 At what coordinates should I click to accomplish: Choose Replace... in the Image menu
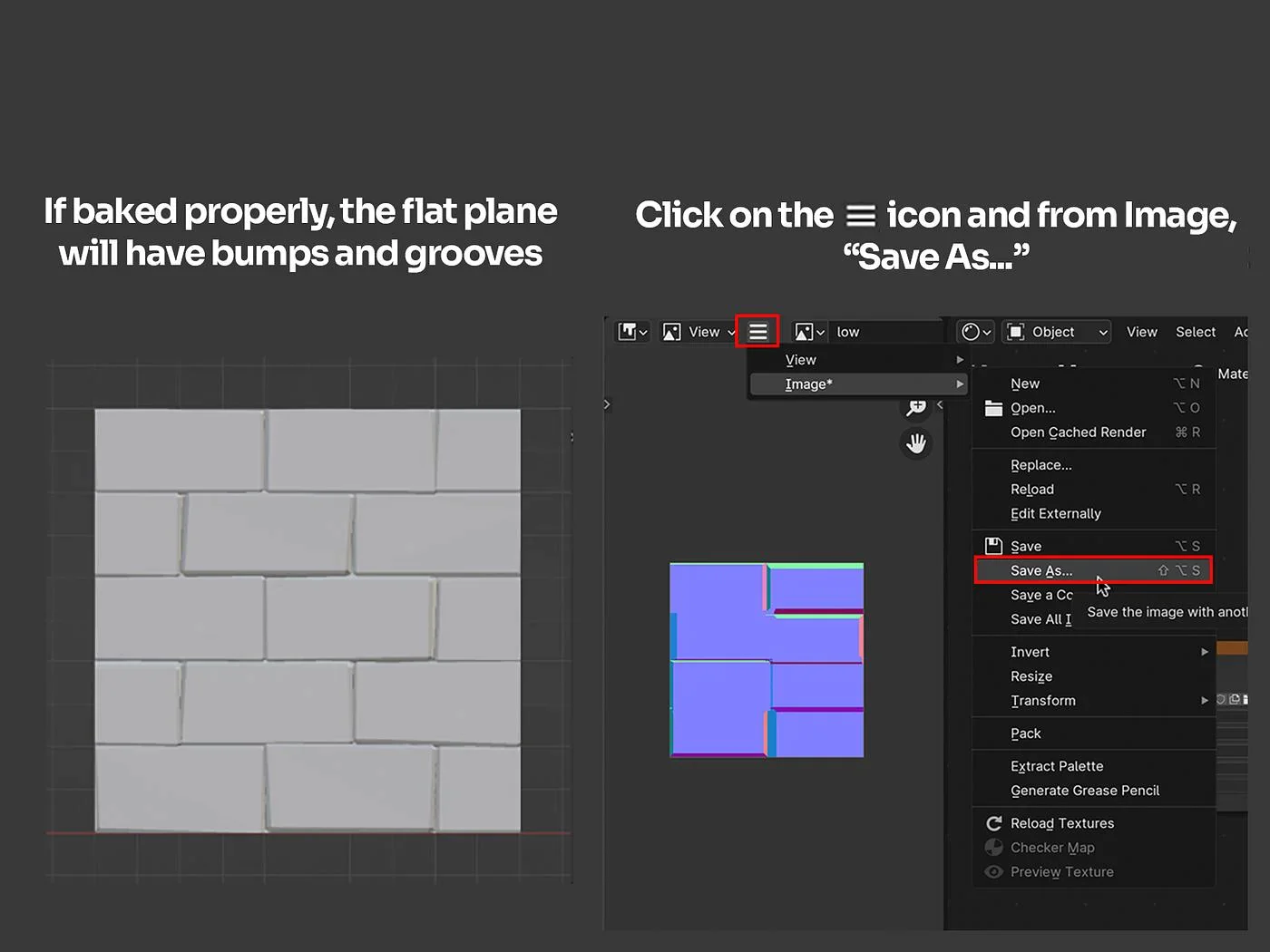coord(1094,465)
